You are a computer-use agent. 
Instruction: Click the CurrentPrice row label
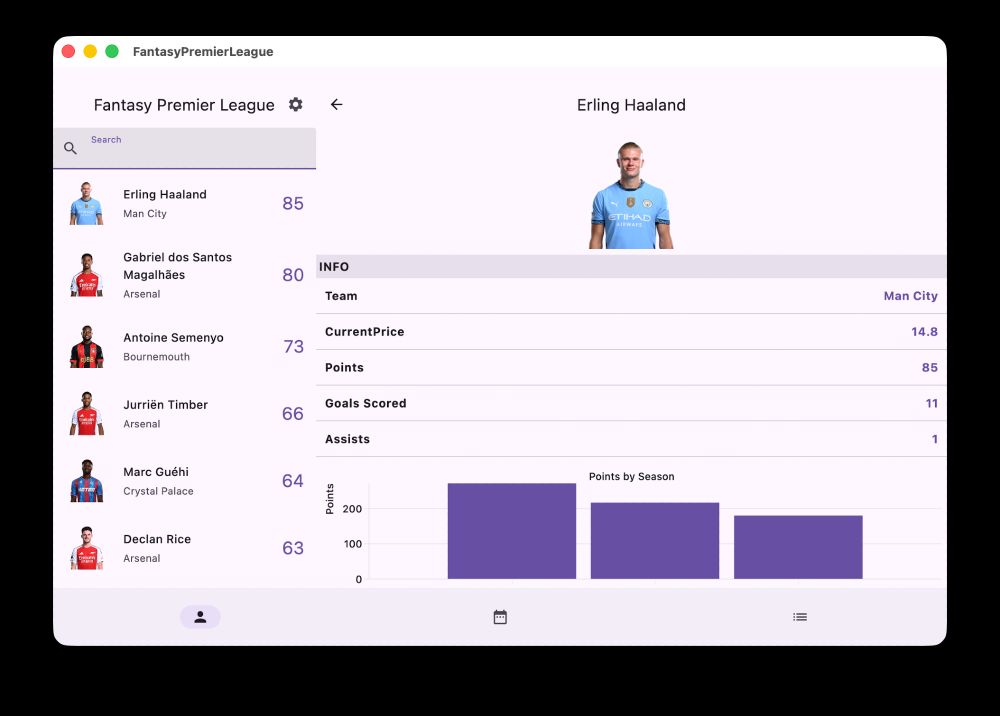(364, 332)
